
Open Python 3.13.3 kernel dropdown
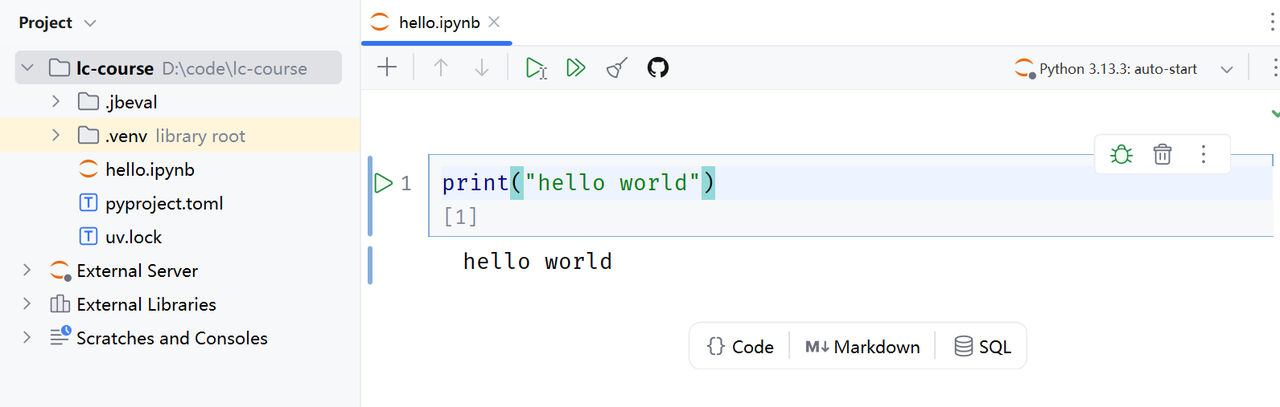pos(1125,69)
